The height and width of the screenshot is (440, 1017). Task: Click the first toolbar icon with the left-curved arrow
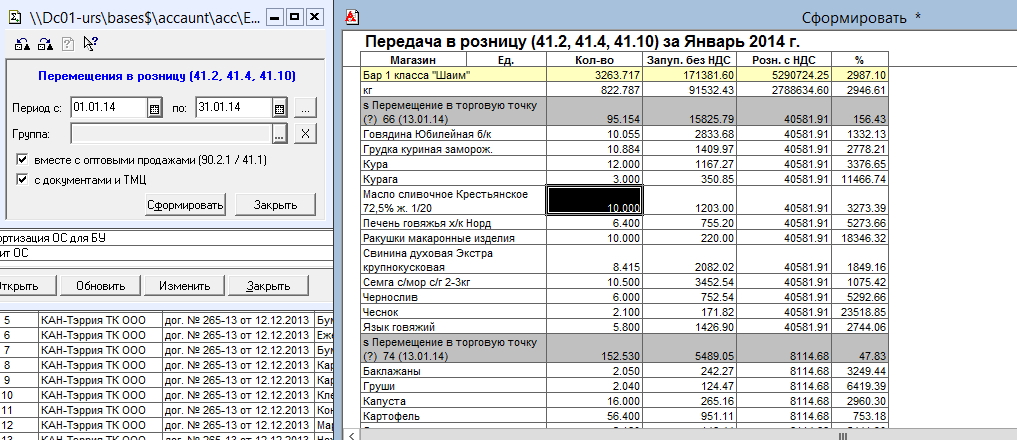[22, 43]
